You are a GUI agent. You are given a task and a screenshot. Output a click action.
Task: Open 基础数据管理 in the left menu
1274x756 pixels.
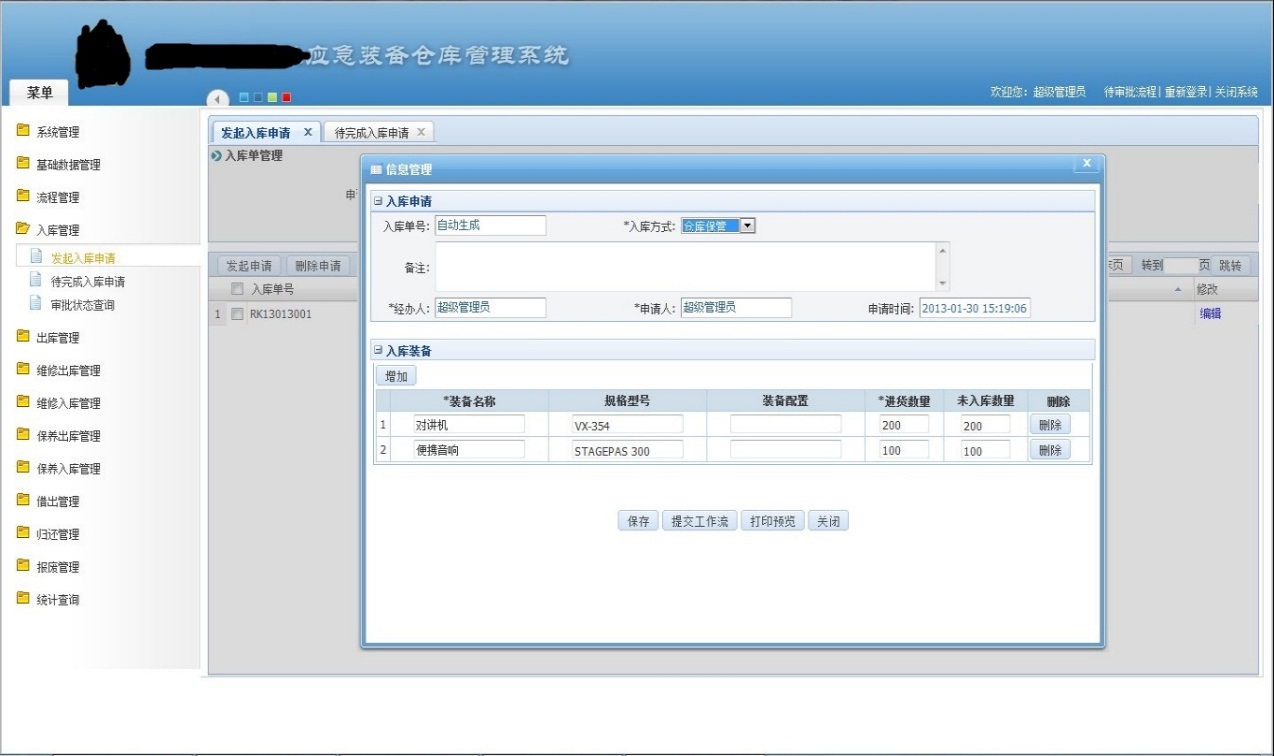(x=68, y=165)
